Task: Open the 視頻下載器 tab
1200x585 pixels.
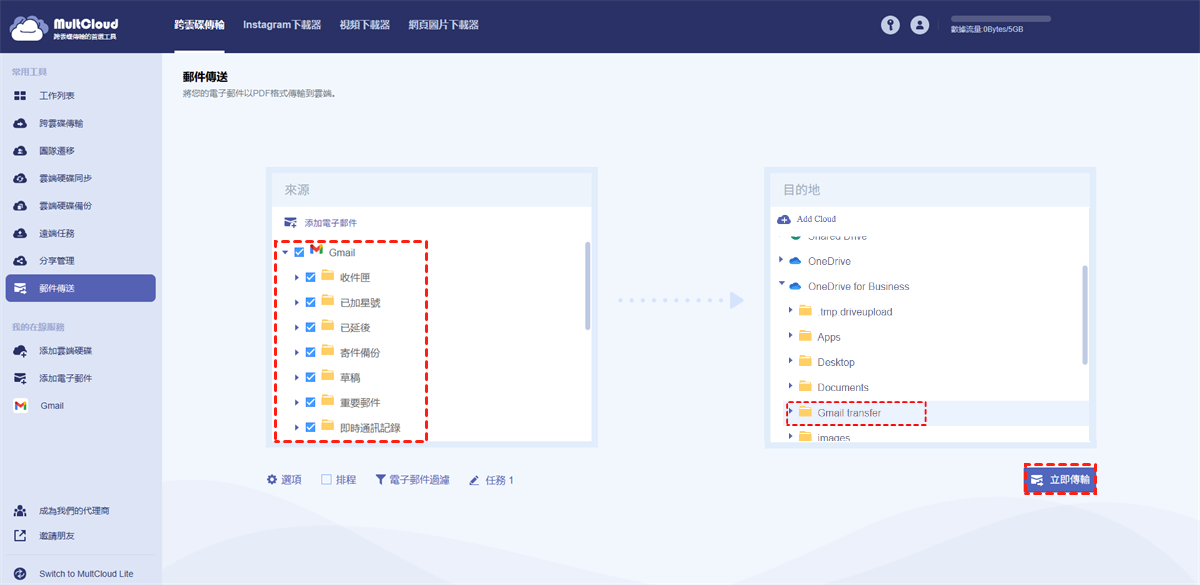Action: pyautogui.click(x=365, y=26)
